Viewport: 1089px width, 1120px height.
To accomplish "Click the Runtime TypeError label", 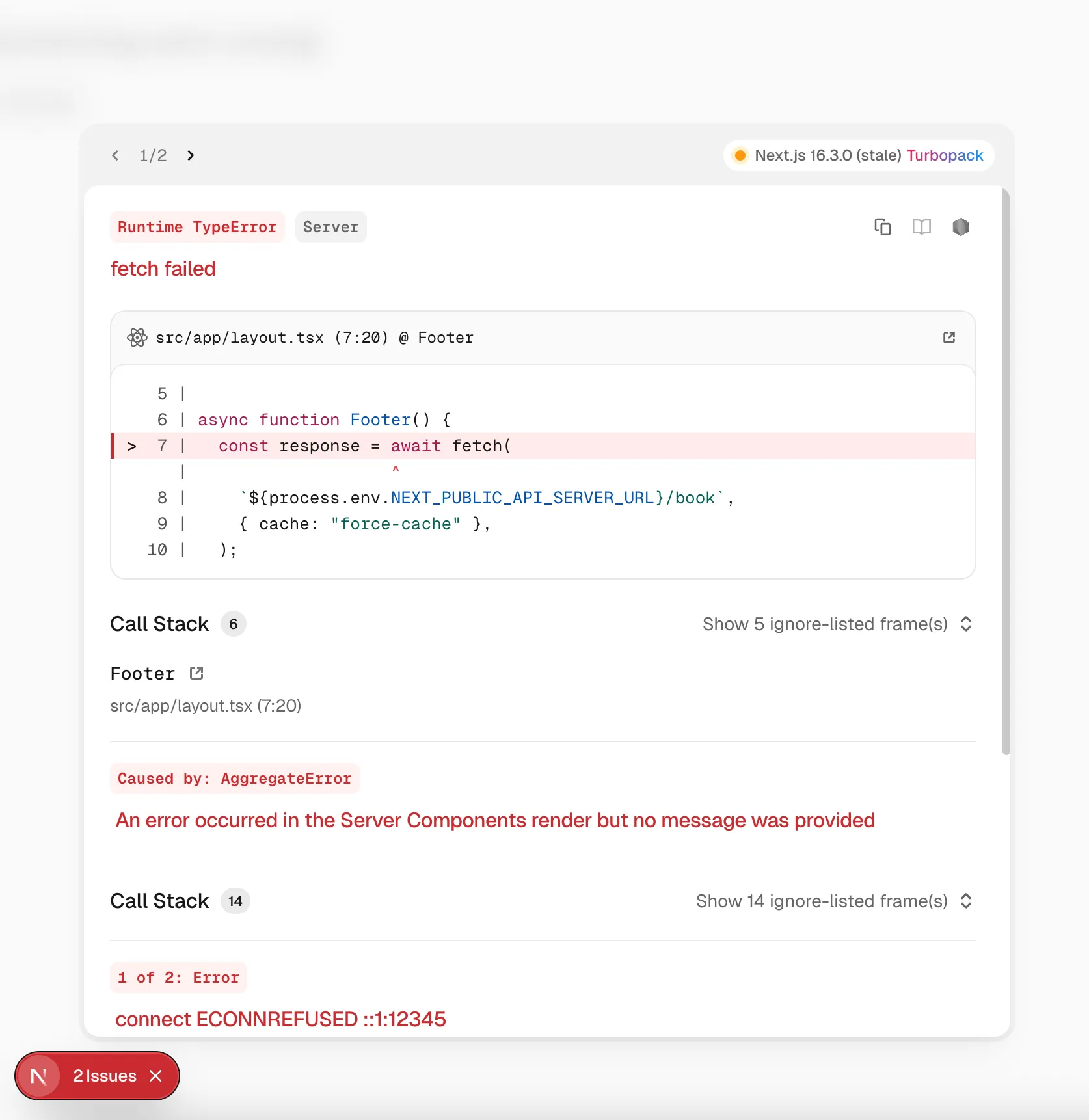I will pyautogui.click(x=197, y=227).
